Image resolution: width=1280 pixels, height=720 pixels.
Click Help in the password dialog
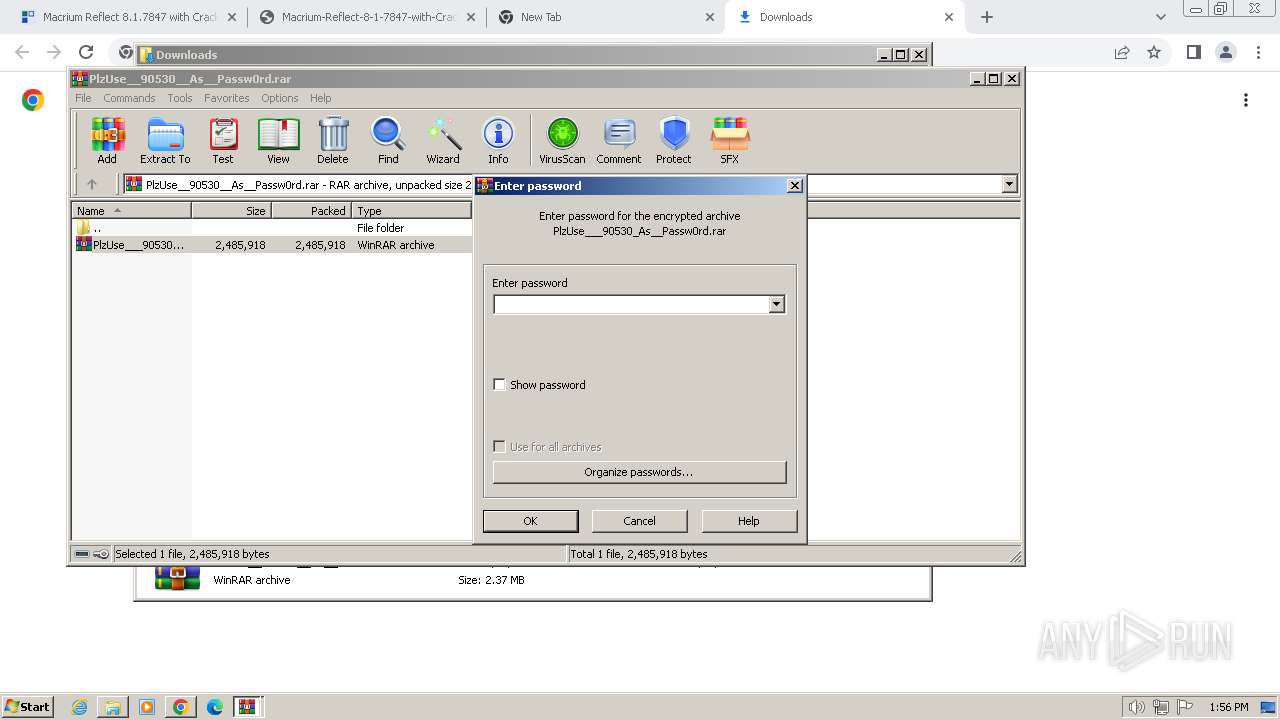coord(749,521)
